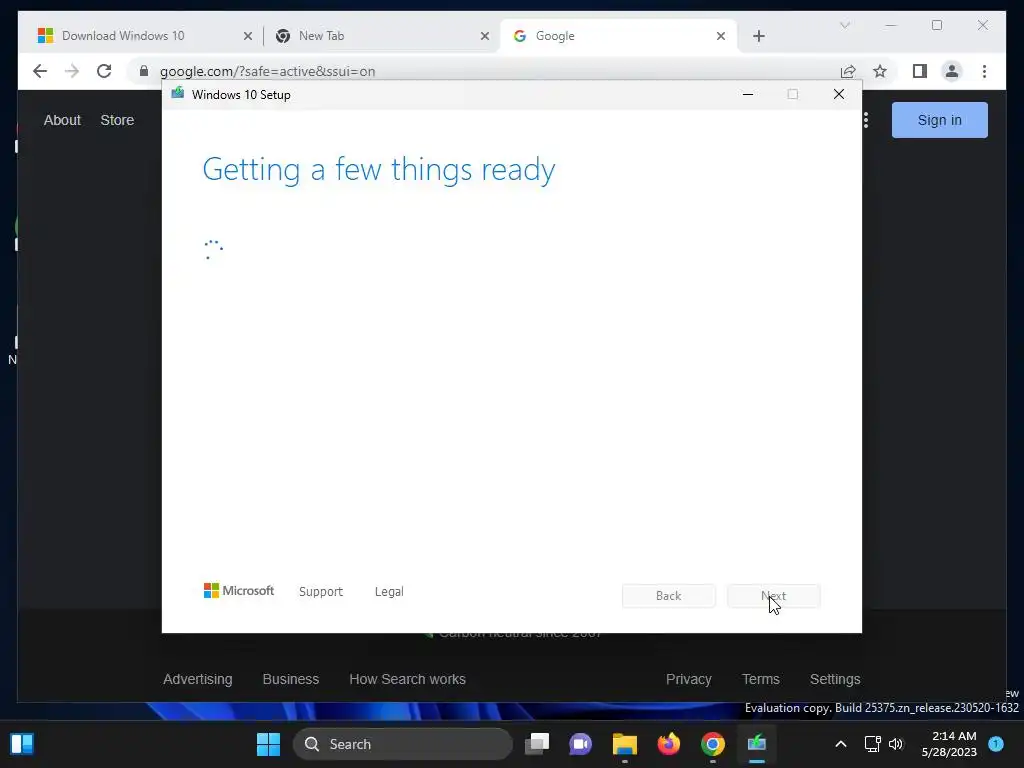Maximize the Chrome window
1024x768 pixels.
click(x=936, y=25)
